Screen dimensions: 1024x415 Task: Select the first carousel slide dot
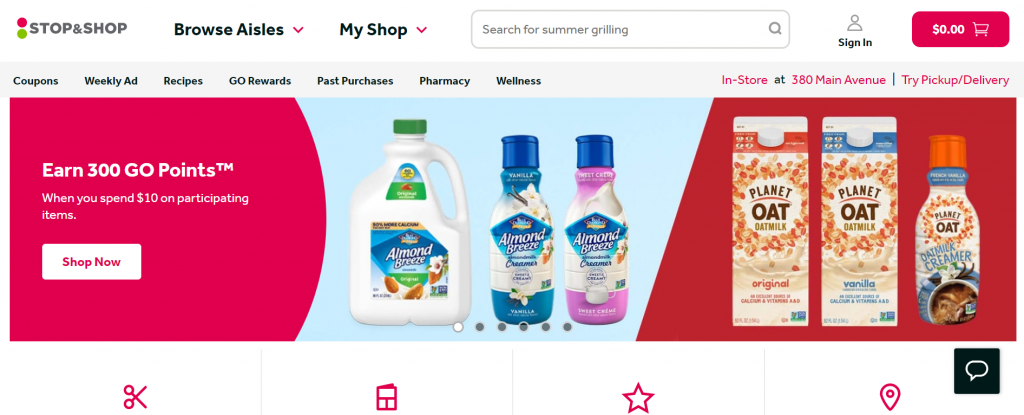(458, 327)
